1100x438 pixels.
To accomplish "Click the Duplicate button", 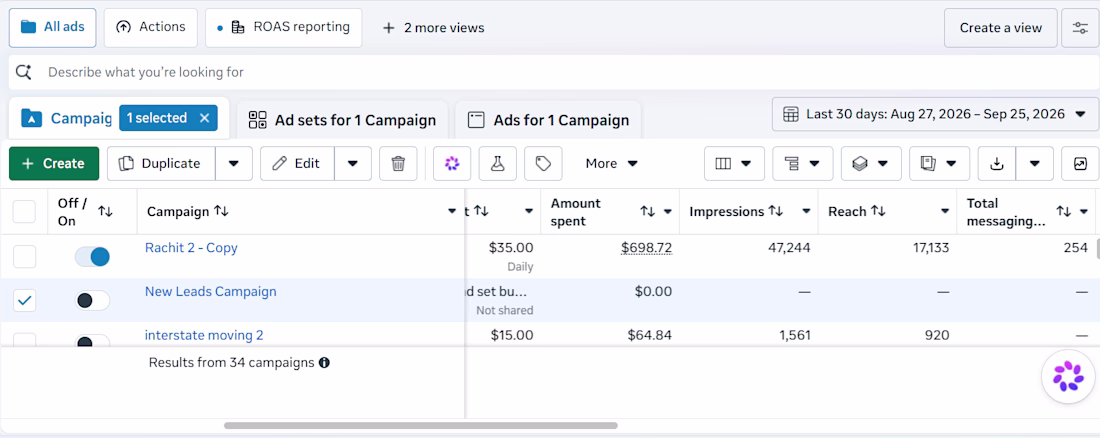I will click(x=161, y=164).
